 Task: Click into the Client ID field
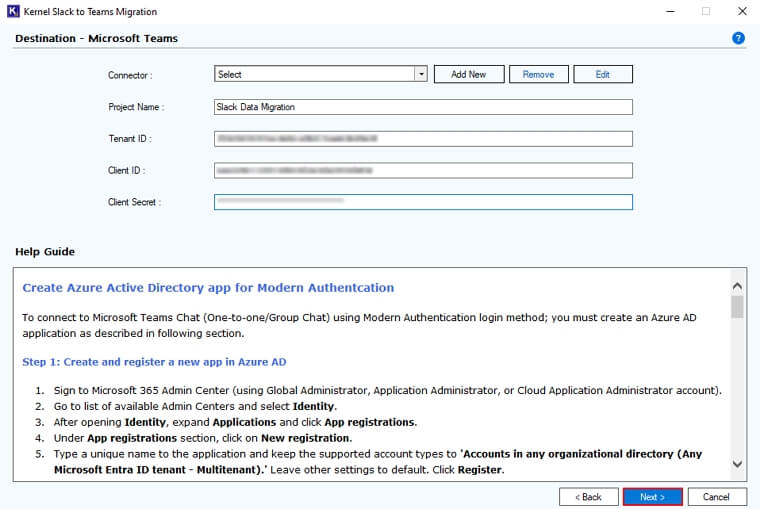tap(423, 171)
